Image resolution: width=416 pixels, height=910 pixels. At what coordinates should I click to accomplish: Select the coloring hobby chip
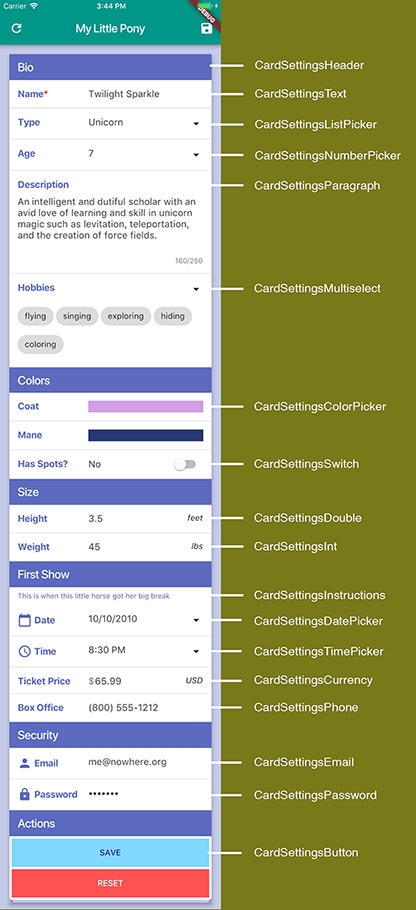pos(40,344)
